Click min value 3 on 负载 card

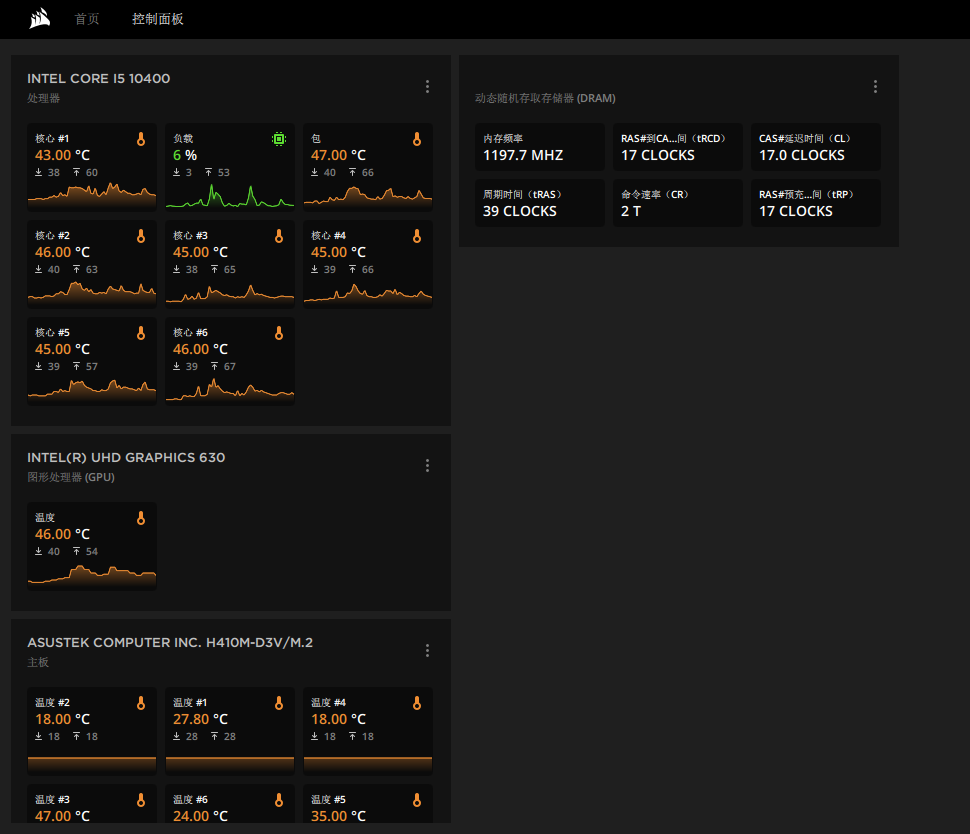pyautogui.click(x=189, y=173)
